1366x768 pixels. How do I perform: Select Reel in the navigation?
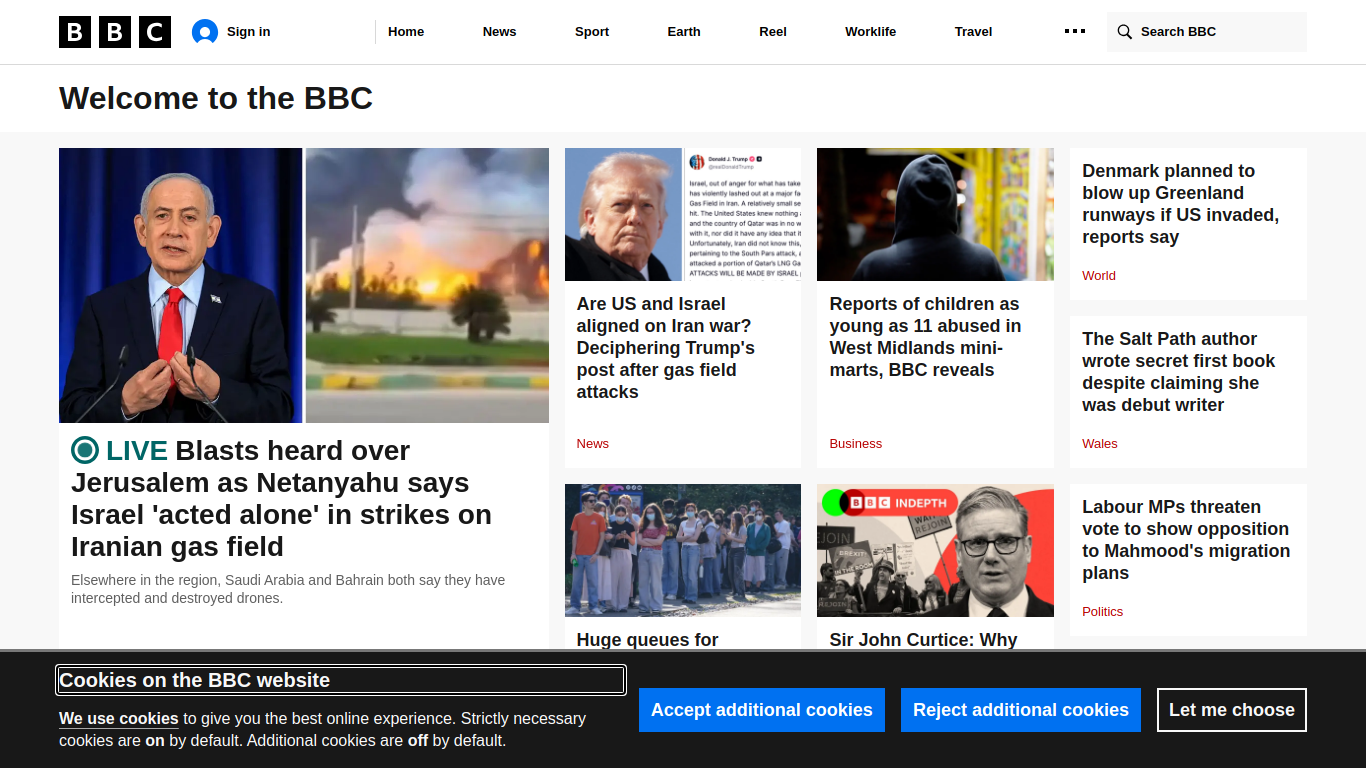click(x=773, y=32)
